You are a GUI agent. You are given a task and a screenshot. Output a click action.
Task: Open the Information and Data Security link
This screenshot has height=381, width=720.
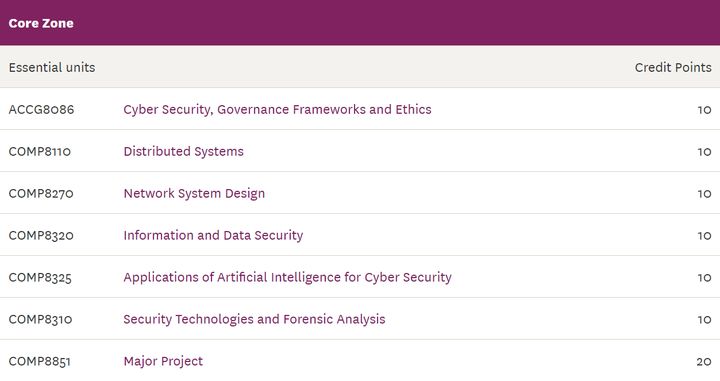click(214, 235)
